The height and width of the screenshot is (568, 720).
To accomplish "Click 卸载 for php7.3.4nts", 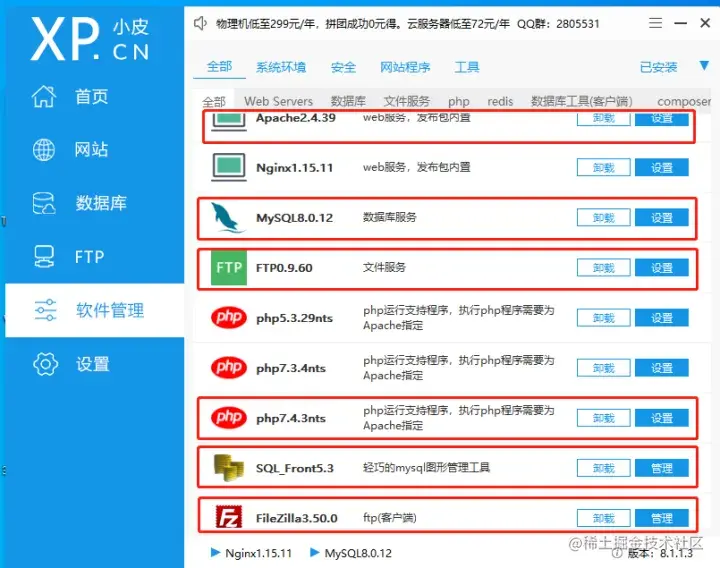I will pyautogui.click(x=603, y=368).
